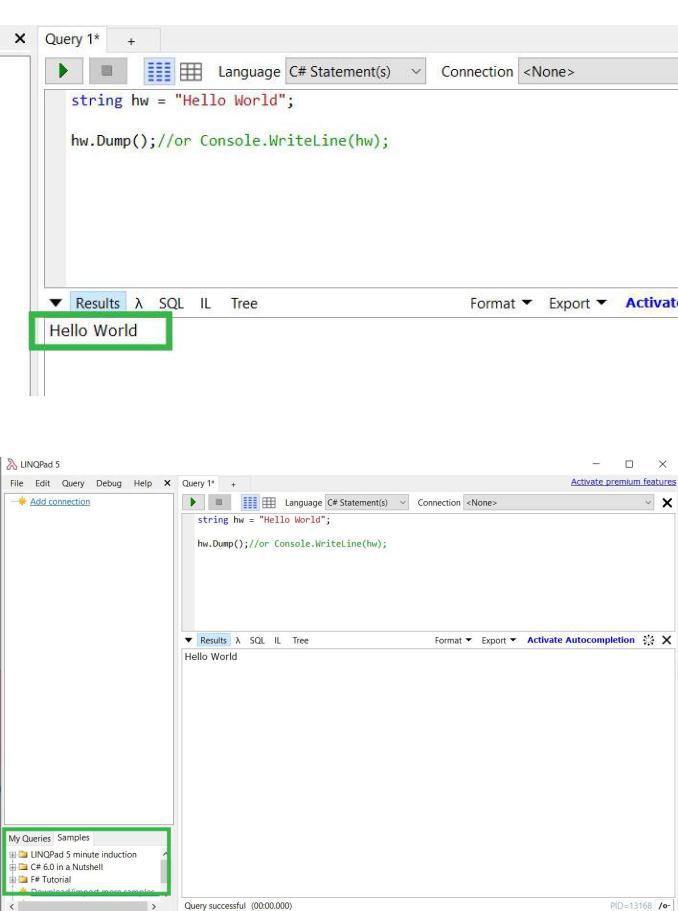Select the Tree tab in the LINQPad 5 window
This screenshot has width=678, height=911.
[x=300, y=640]
